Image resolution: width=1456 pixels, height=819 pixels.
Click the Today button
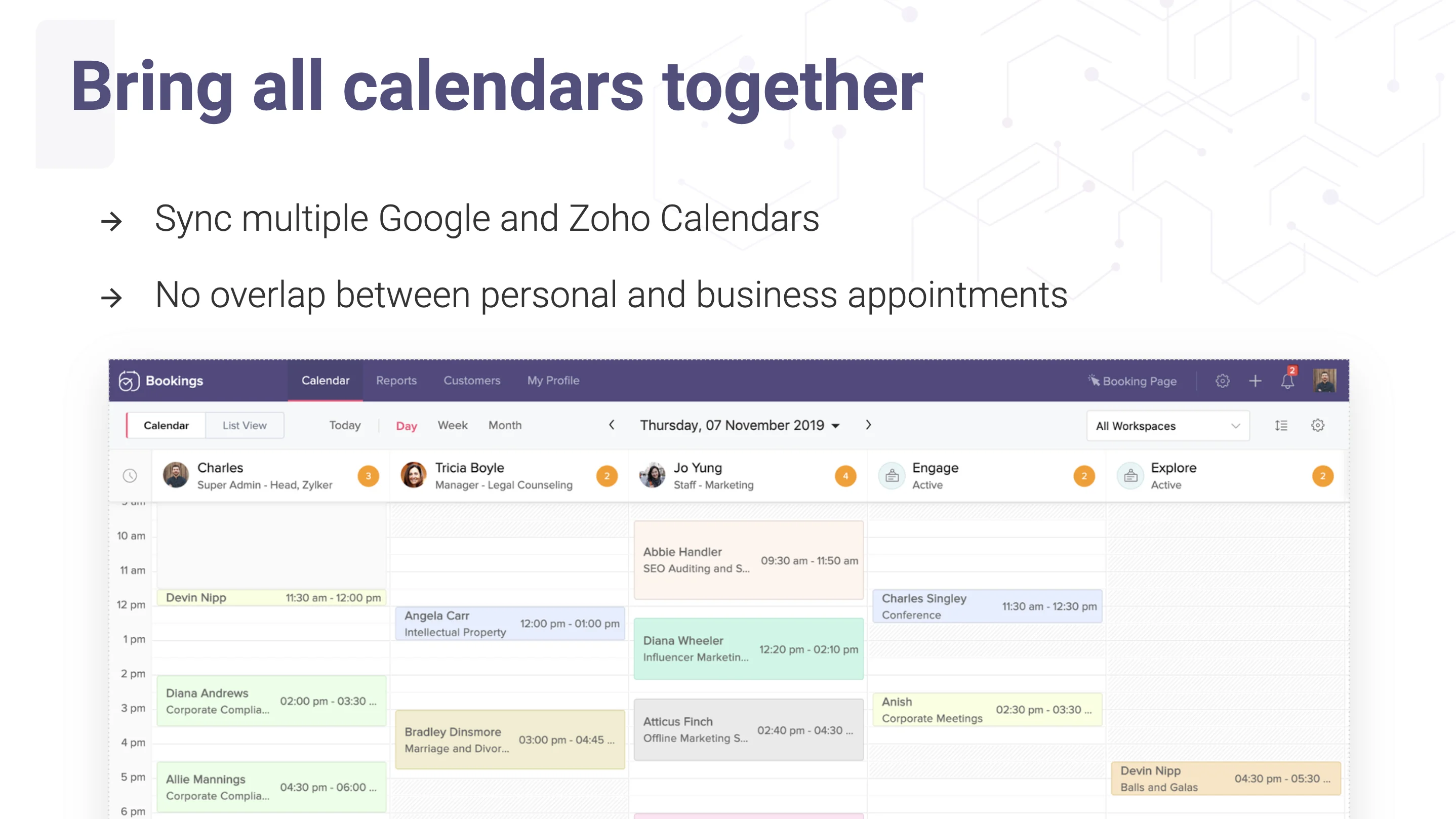point(344,425)
